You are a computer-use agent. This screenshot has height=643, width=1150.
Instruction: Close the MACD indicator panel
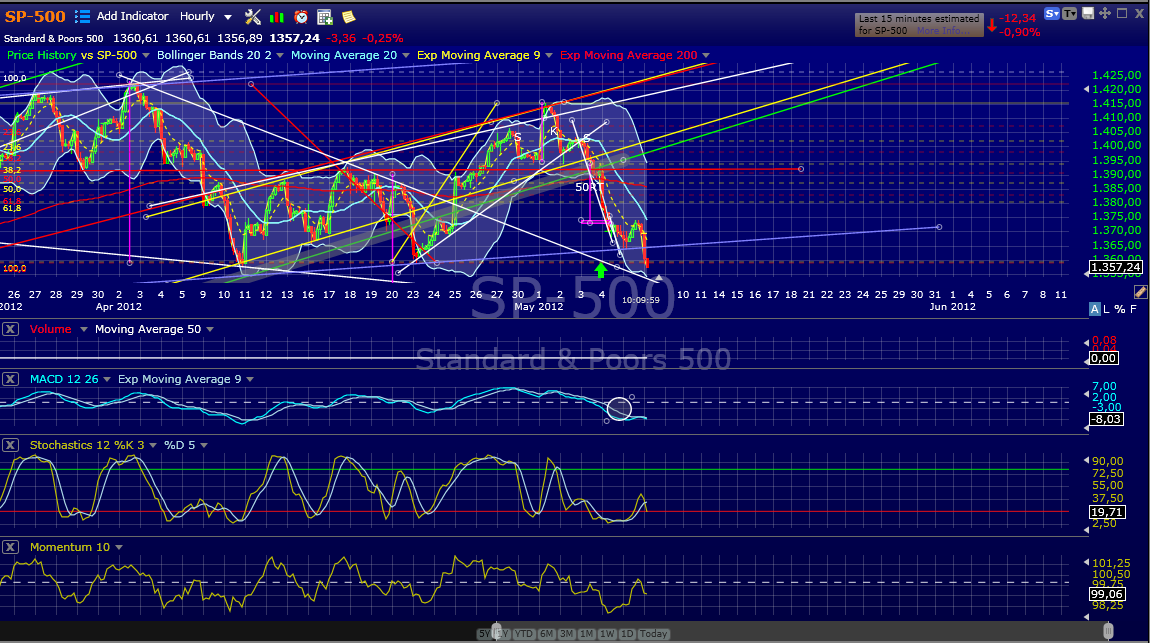[x=10, y=379]
